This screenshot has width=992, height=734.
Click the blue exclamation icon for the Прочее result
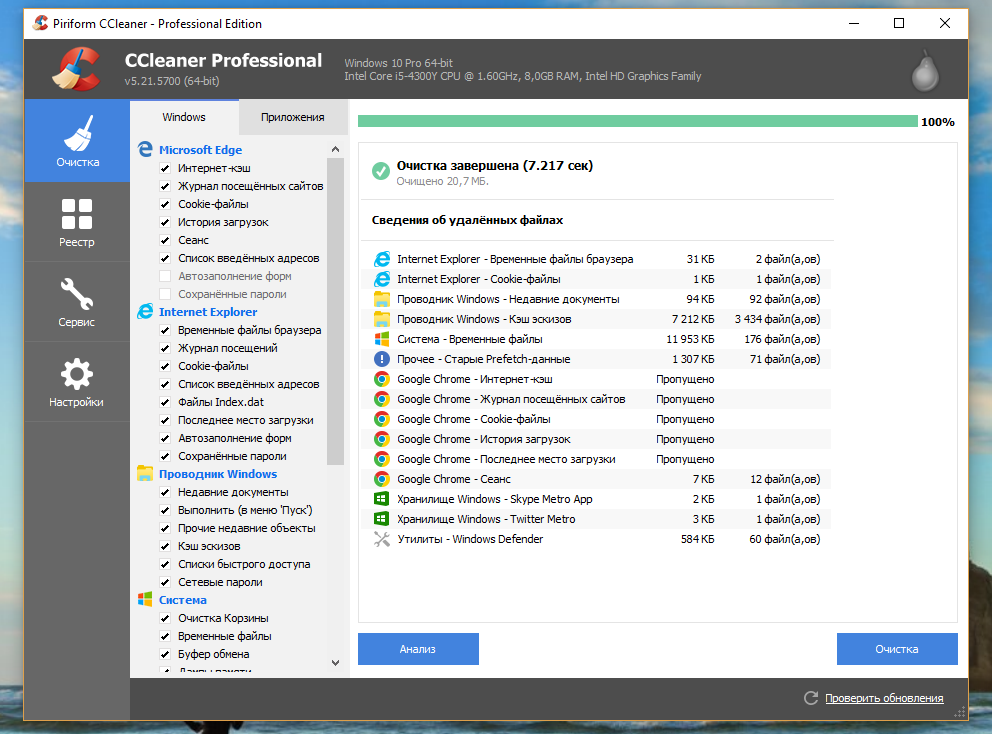[x=381, y=359]
